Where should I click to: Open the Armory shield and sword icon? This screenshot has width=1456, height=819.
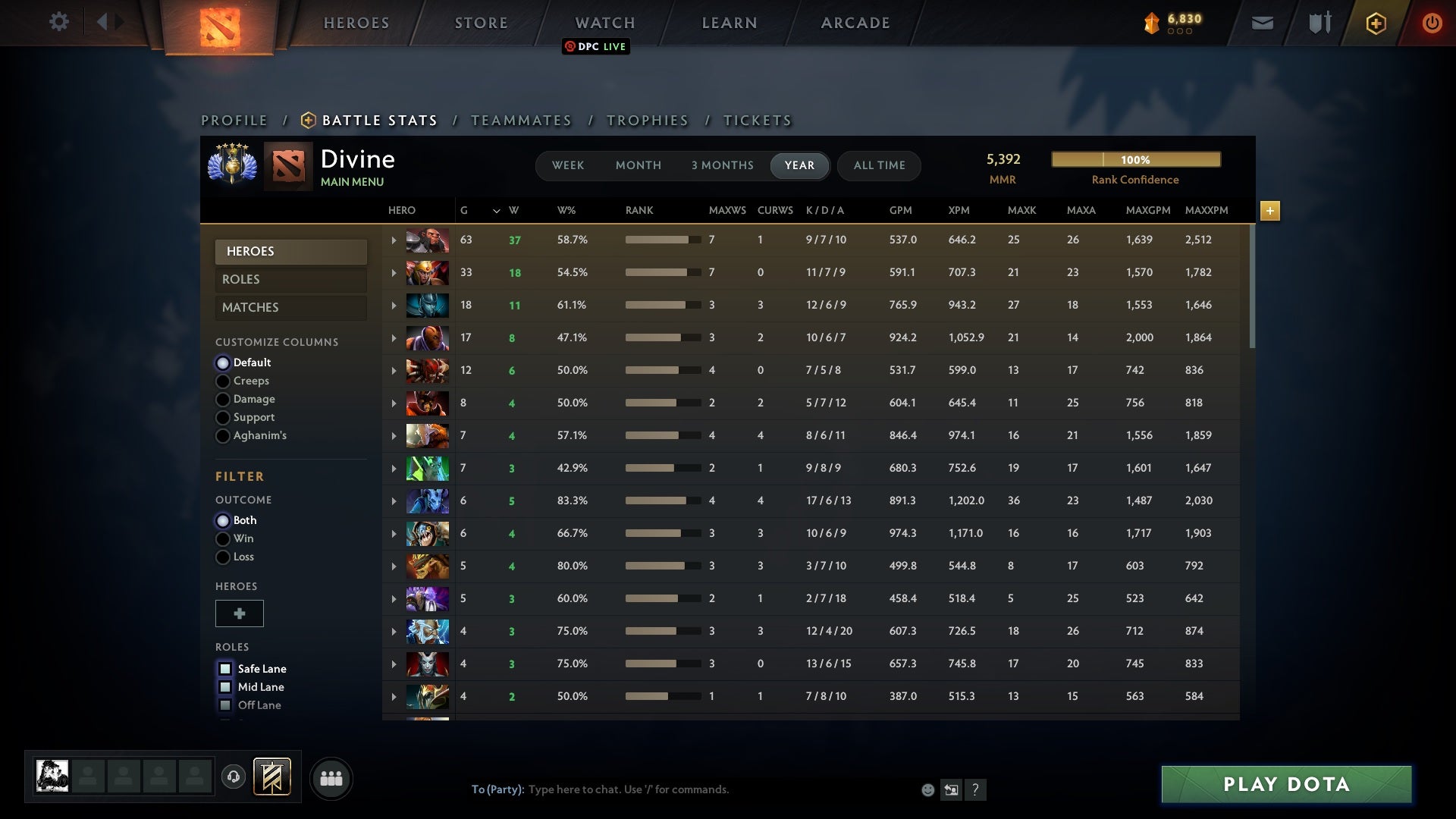(x=1319, y=22)
